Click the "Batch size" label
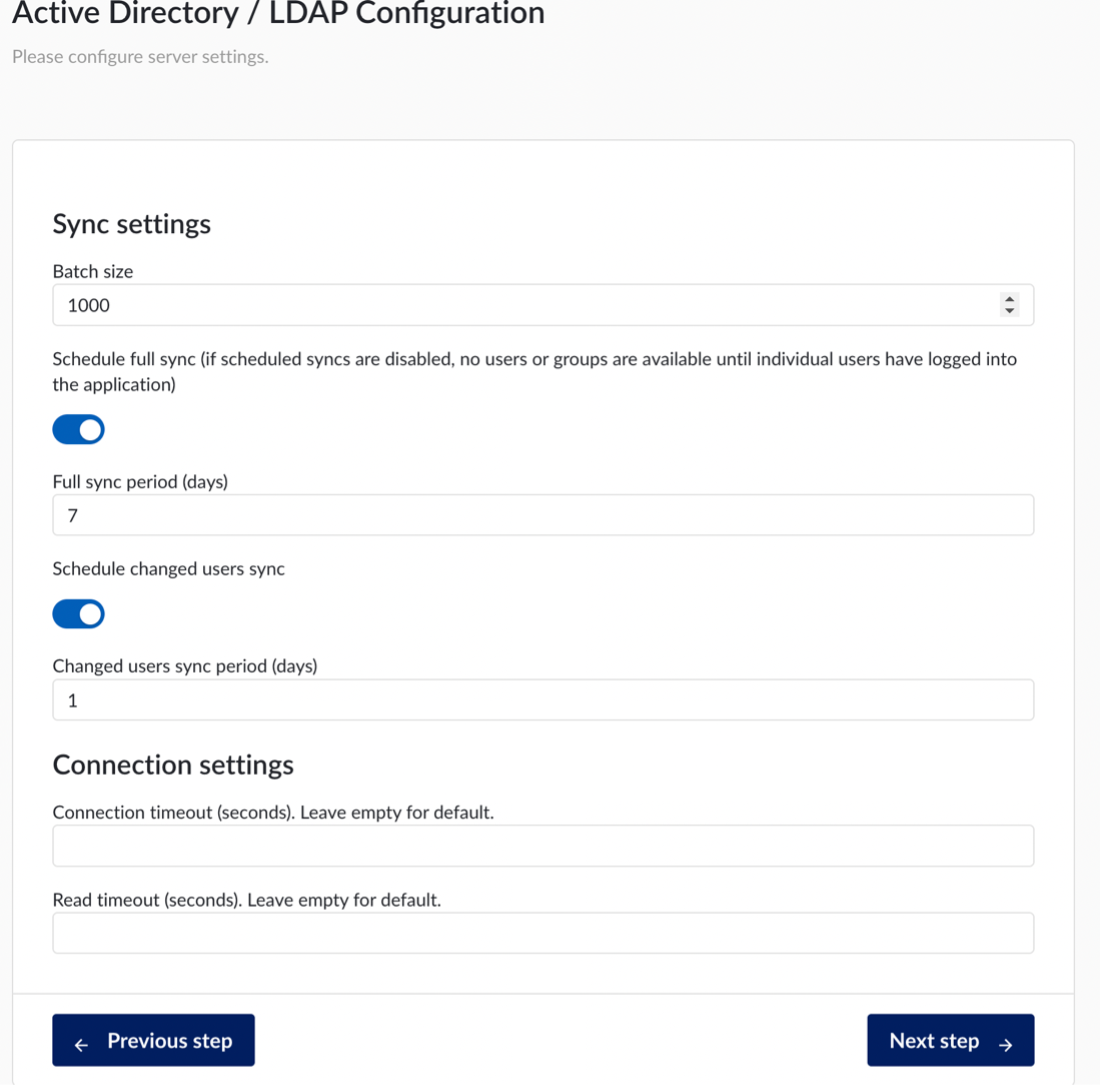1100x1087 pixels. click(x=93, y=271)
